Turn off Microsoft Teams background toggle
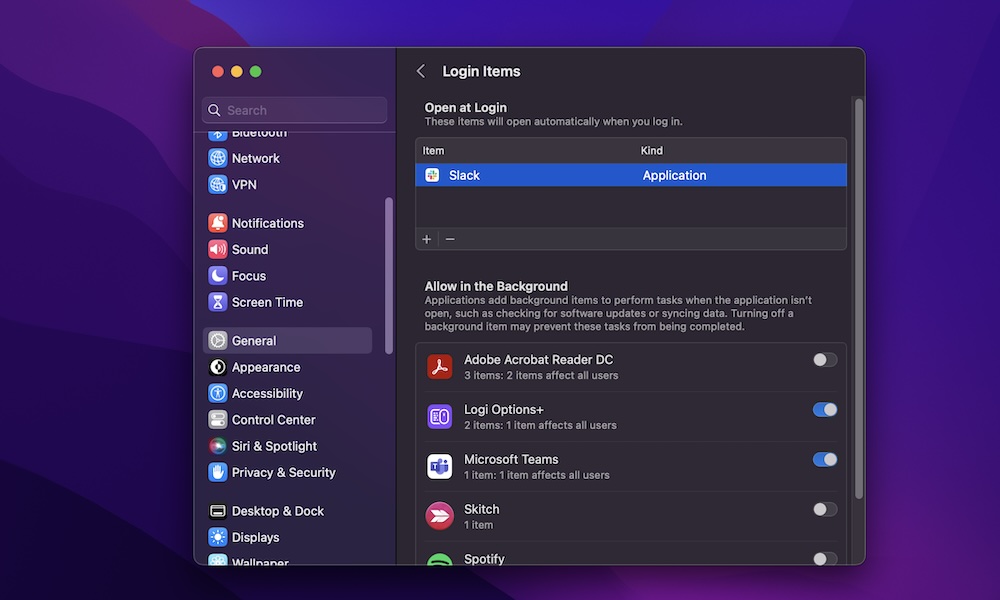The width and height of the screenshot is (1000, 600). (x=824, y=460)
